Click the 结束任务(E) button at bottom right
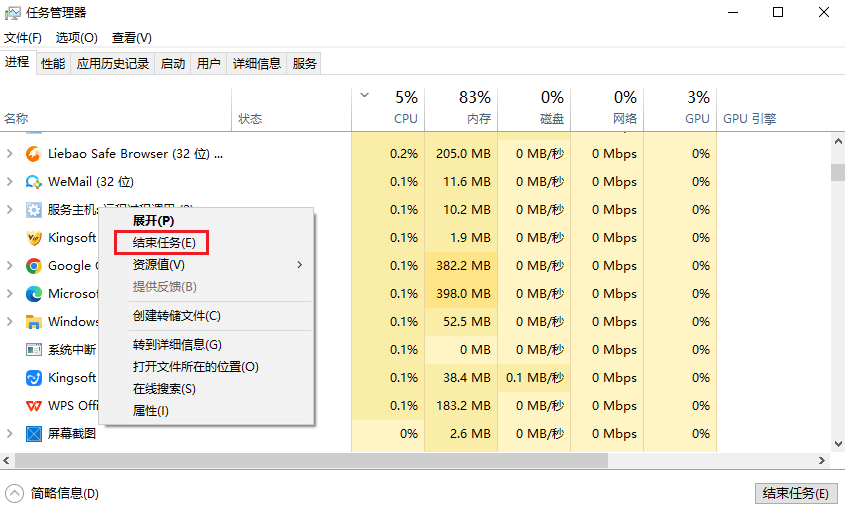The image size is (845, 514). point(794,493)
